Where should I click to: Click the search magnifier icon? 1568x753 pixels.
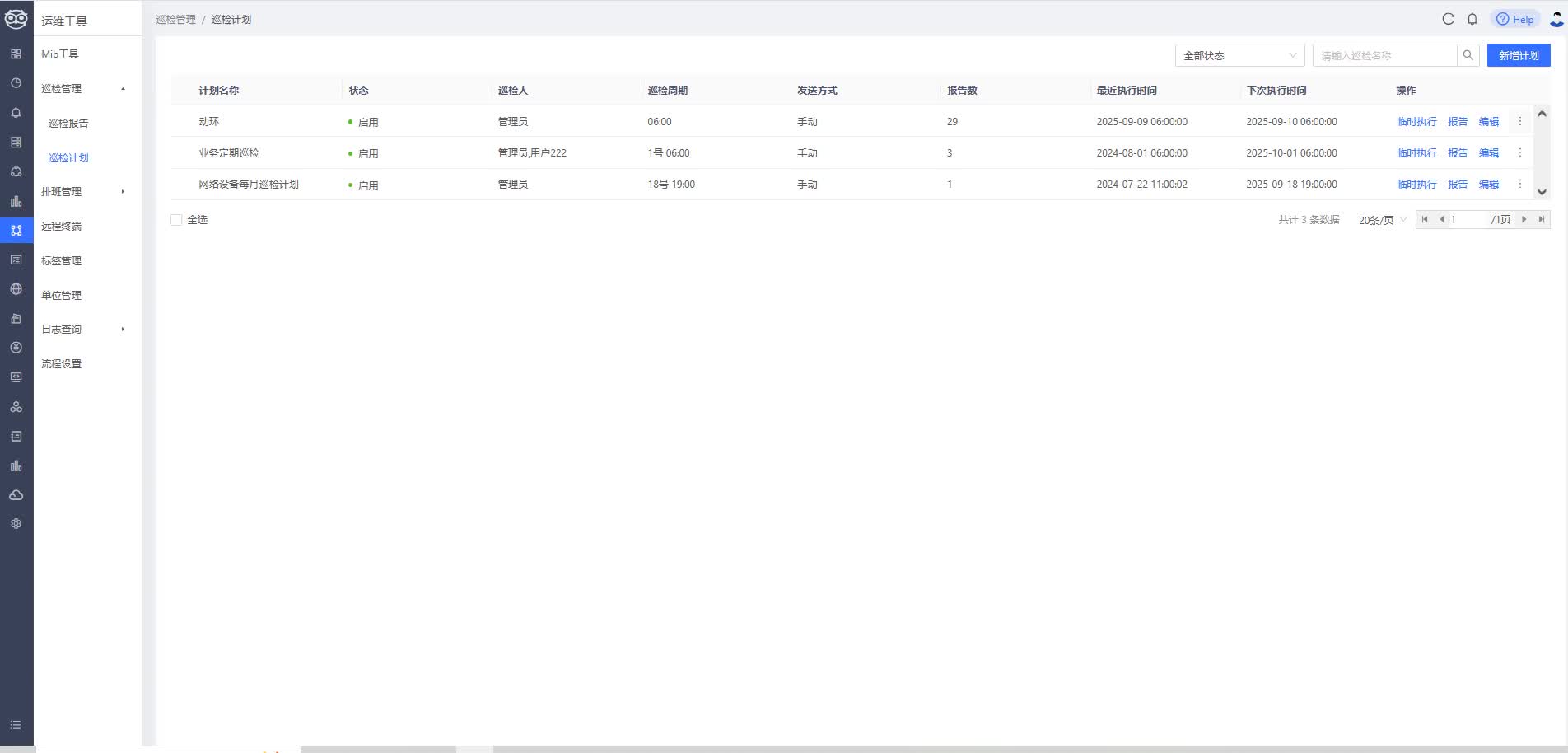tap(1468, 55)
